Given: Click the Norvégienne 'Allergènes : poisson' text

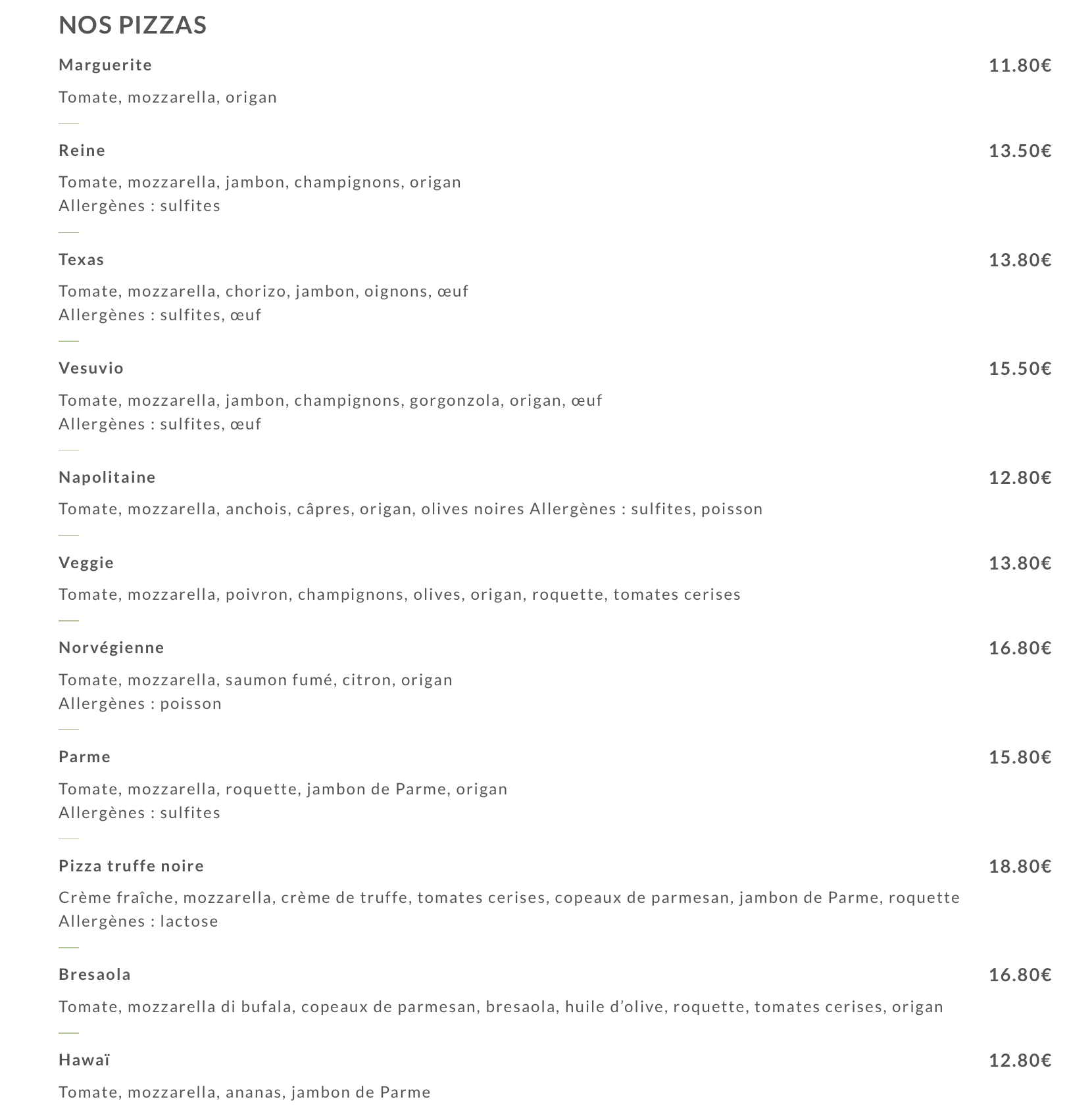Looking at the screenshot, I should click(x=140, y=704).
